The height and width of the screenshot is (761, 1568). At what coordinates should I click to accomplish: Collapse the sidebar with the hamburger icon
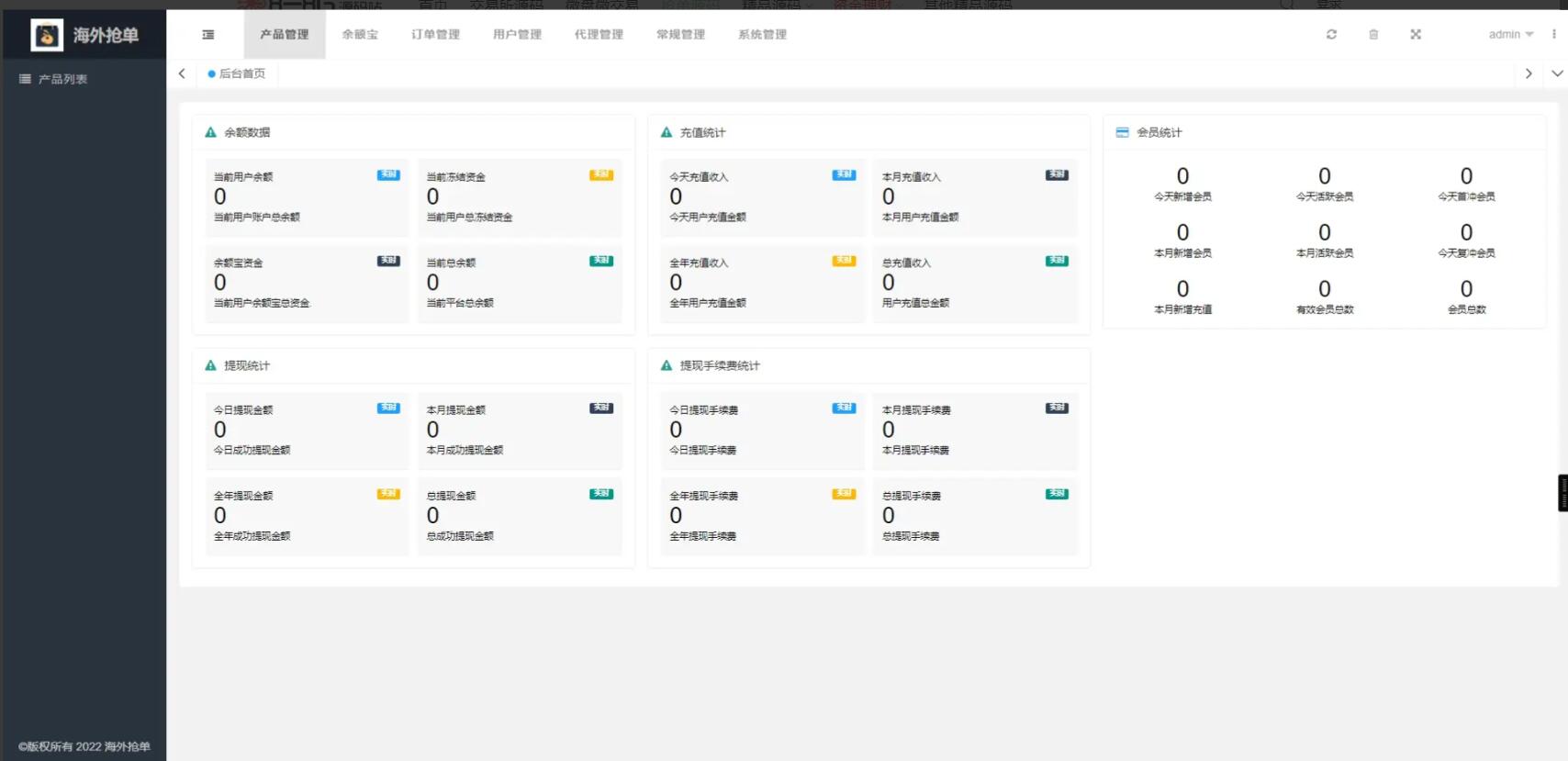208,35
